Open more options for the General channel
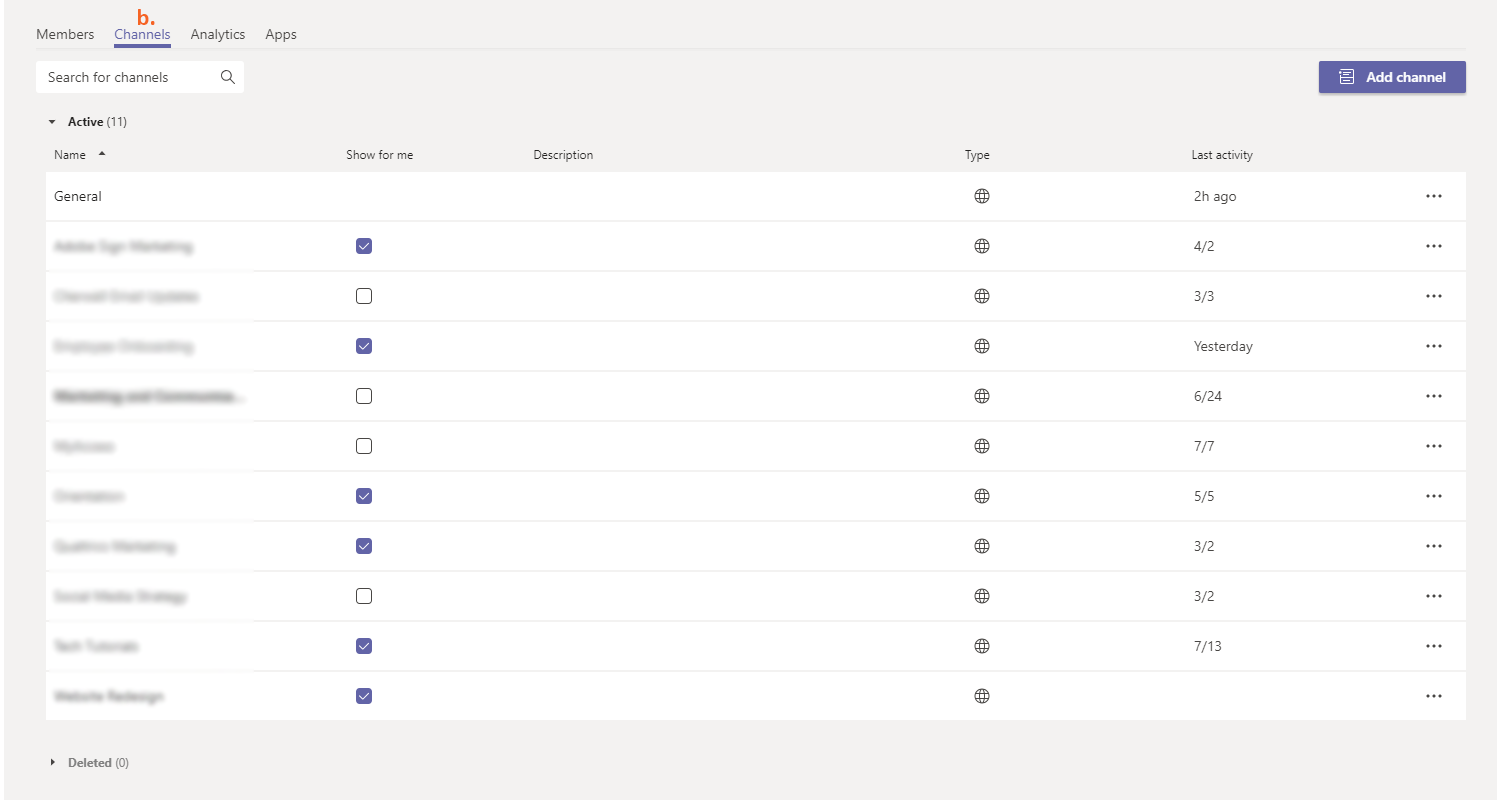This screenshot has width=1497, height=800. pos(1433,196)
